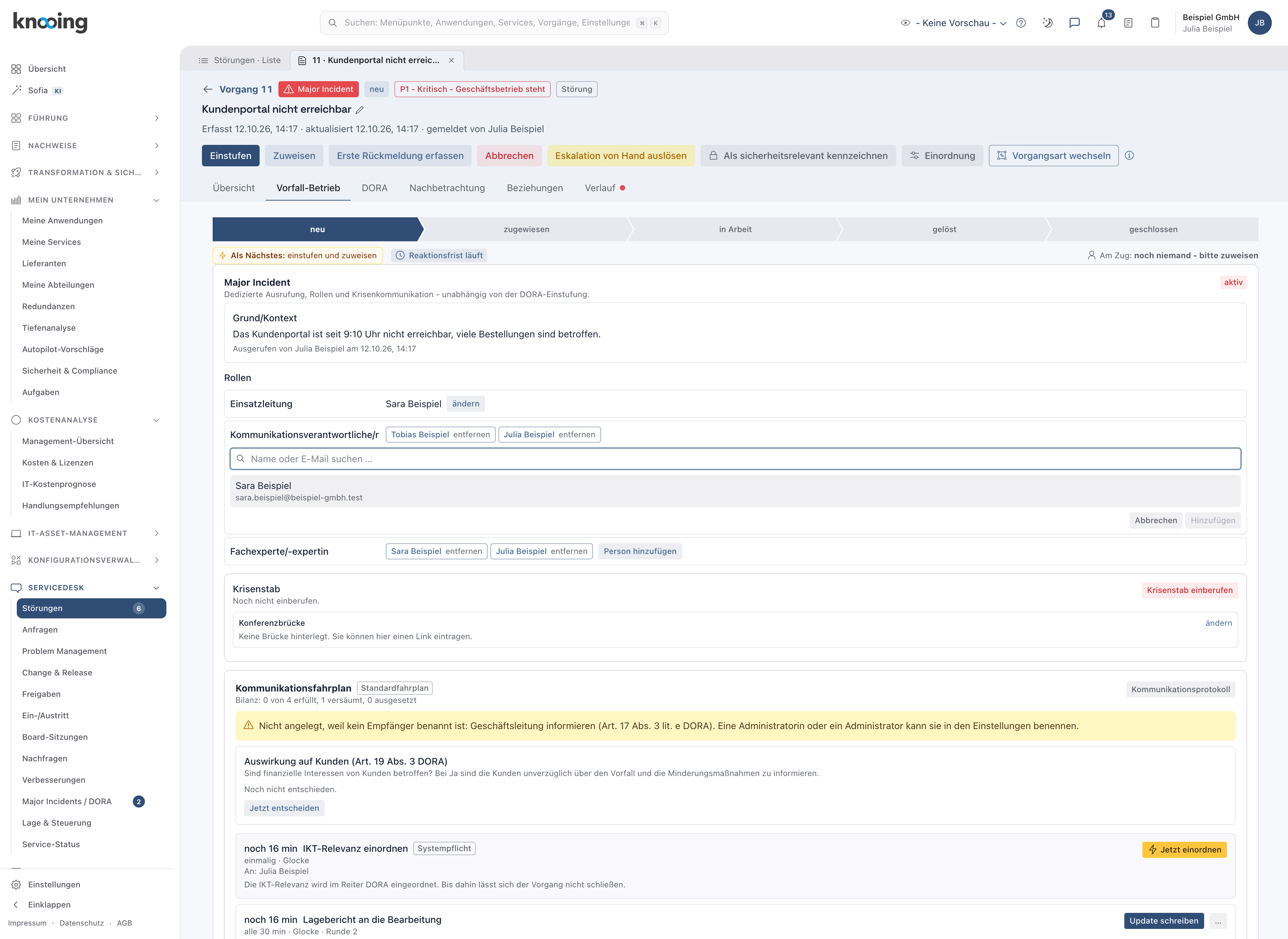
Task: Click the knooing logo
Action: point(50,22)
